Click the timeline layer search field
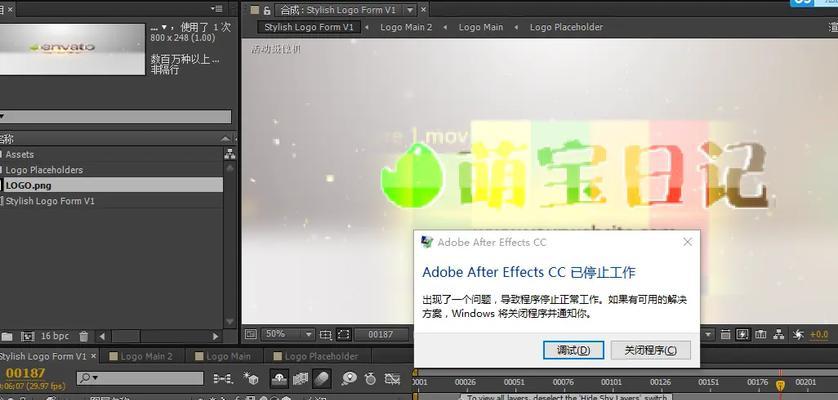The height and width of the screenshot is (400, 838). 140,378
